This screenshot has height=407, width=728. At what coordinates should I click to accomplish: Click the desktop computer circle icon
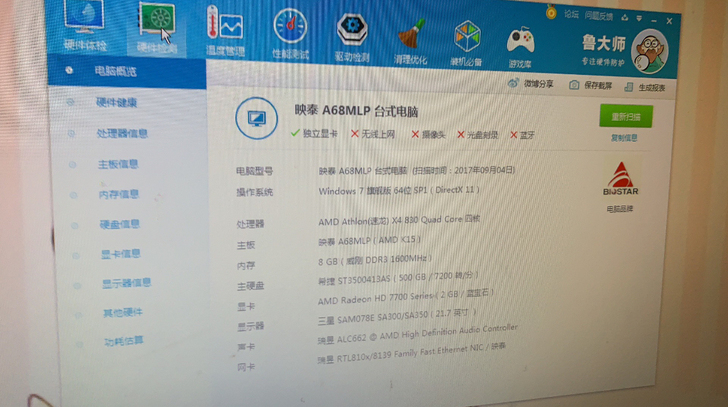click(x=256, y=118)
